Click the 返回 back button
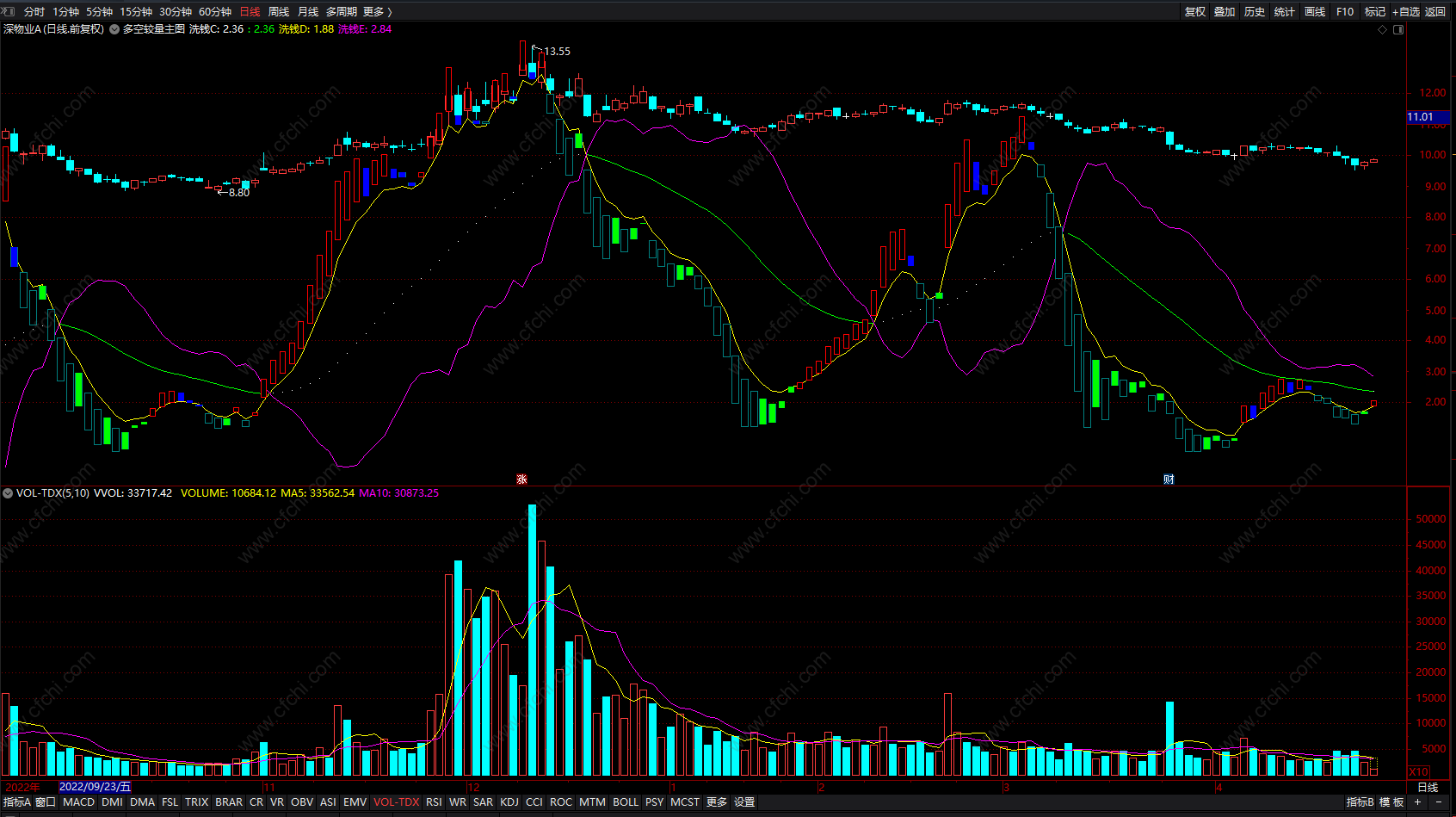The height and width of the screenshot is (817, 1456). (x=1435, y=12)
